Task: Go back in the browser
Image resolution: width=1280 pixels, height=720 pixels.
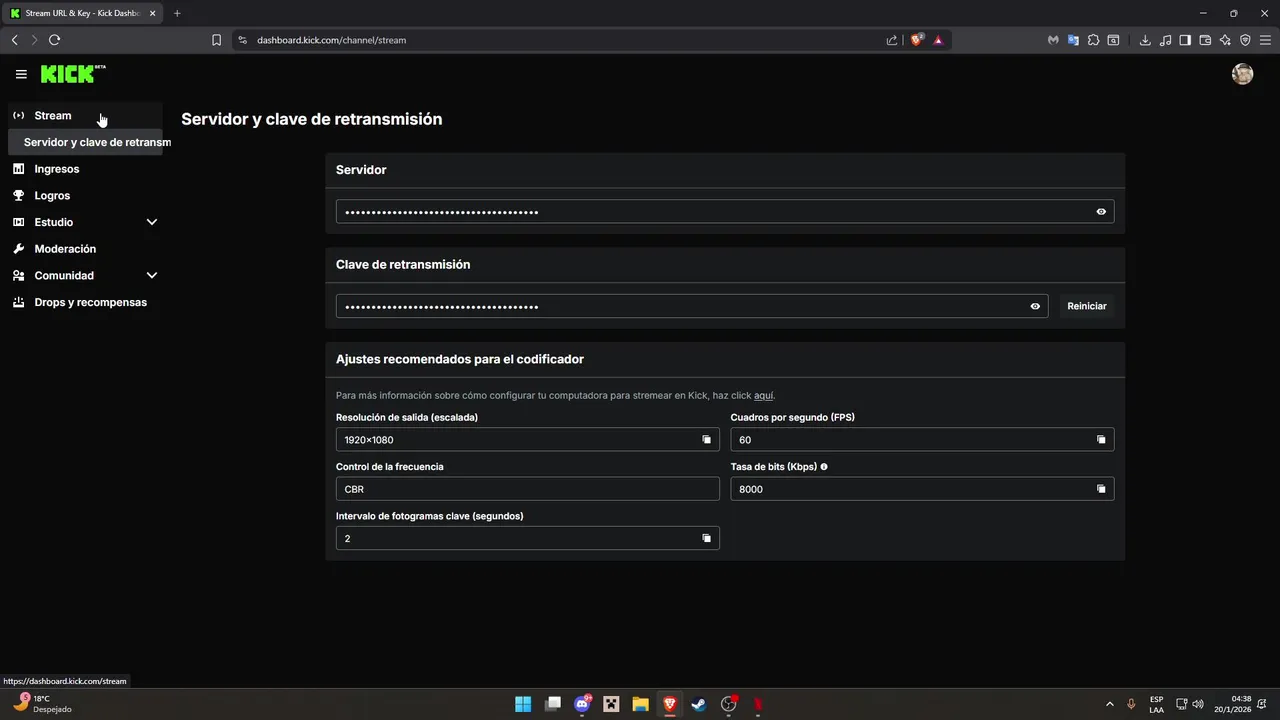Action: (14, 40)
